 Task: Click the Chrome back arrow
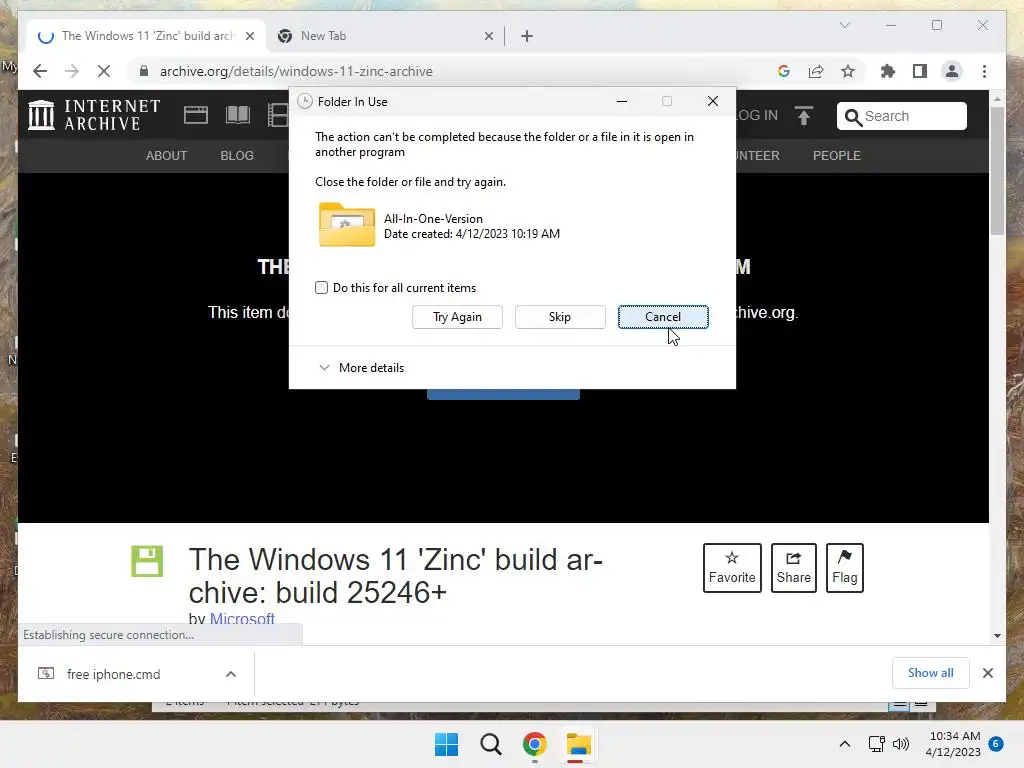pos(40,71)
